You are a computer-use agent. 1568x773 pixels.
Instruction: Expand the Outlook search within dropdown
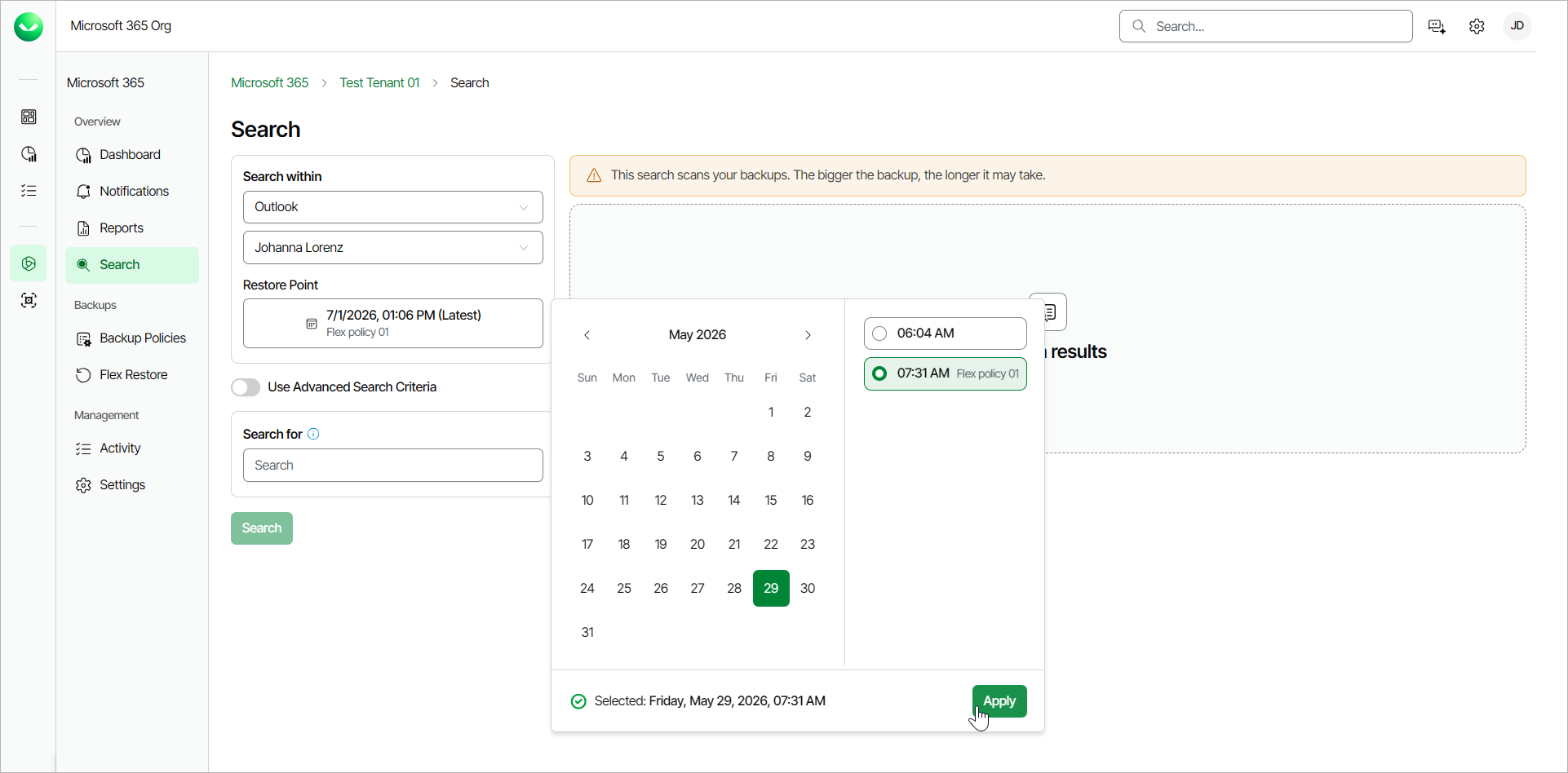(393, 207)
